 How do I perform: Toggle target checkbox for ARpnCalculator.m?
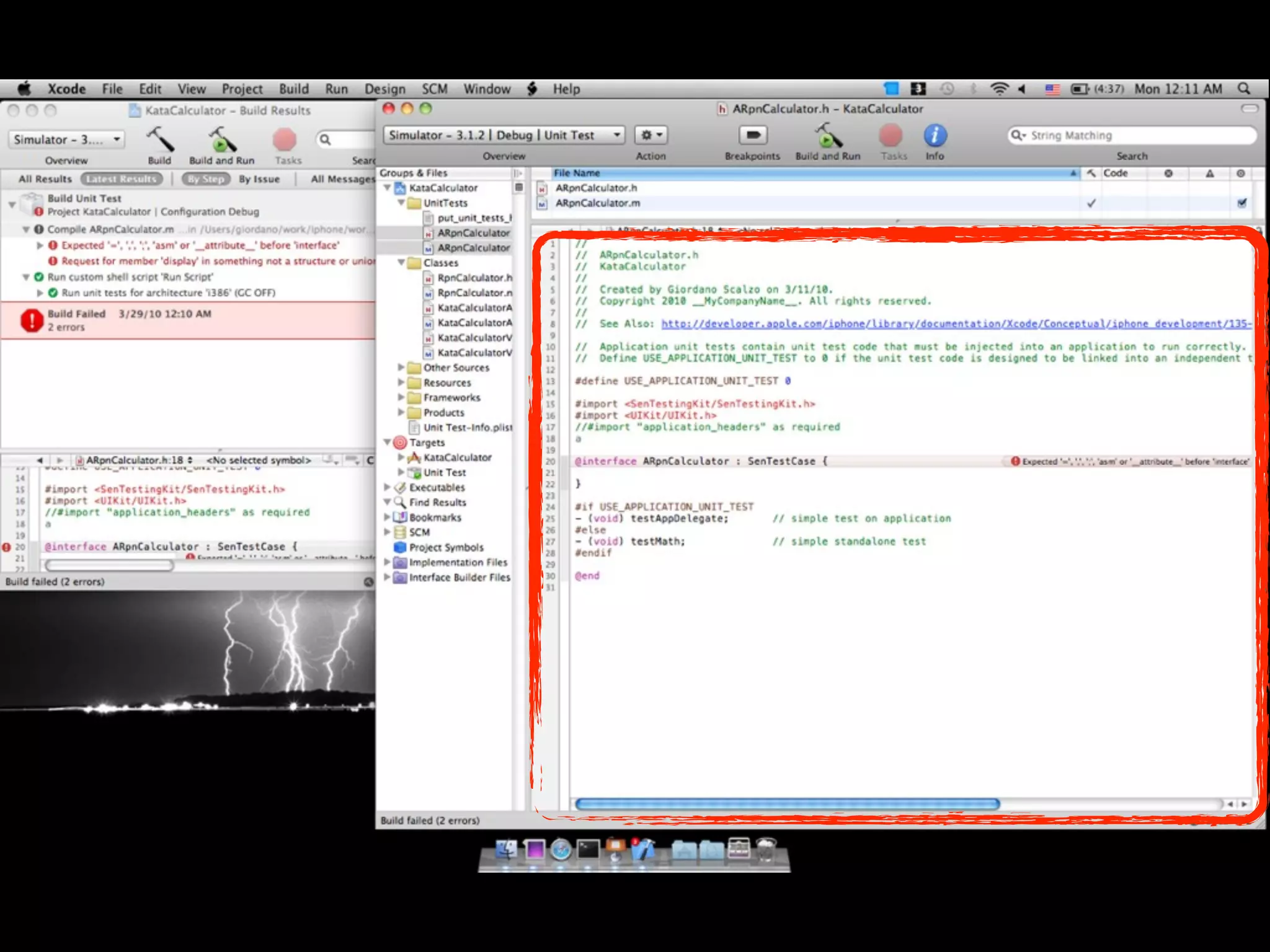click(x=1241, y=203)
